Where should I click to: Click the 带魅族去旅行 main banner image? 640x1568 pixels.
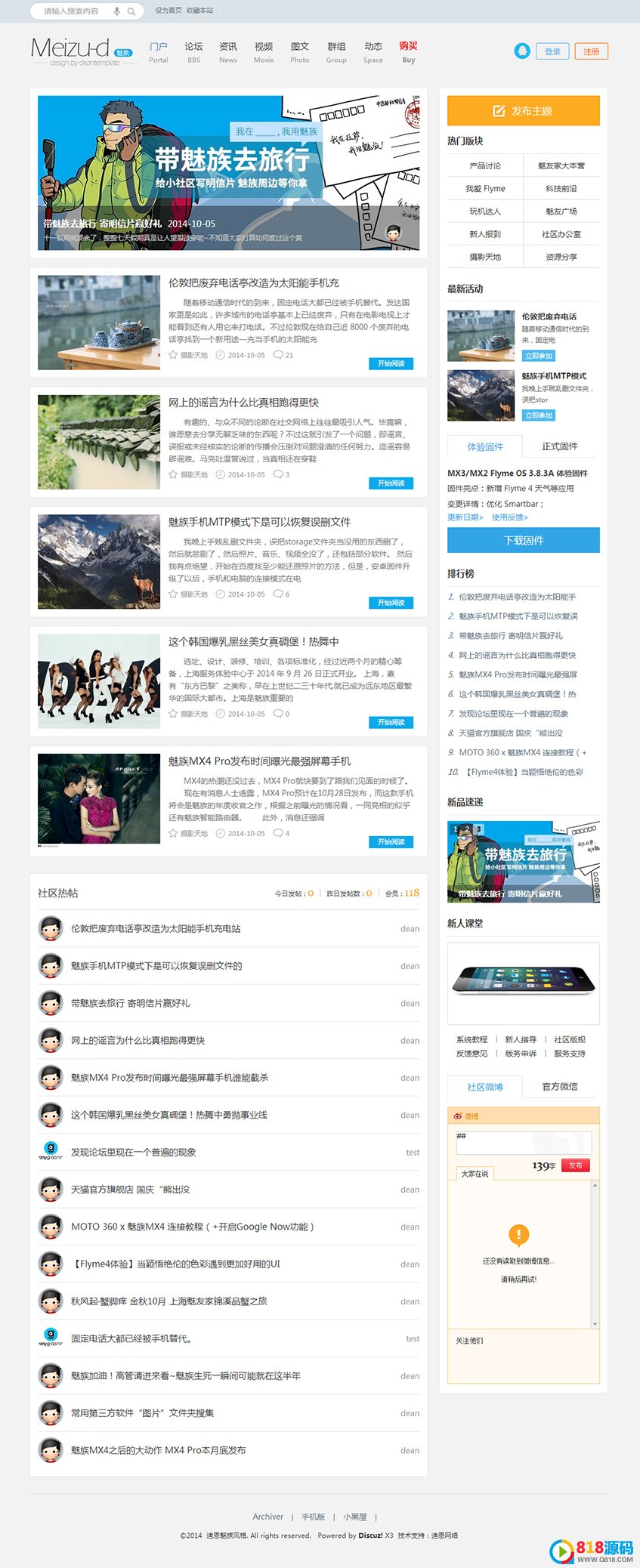click(228, 173)
